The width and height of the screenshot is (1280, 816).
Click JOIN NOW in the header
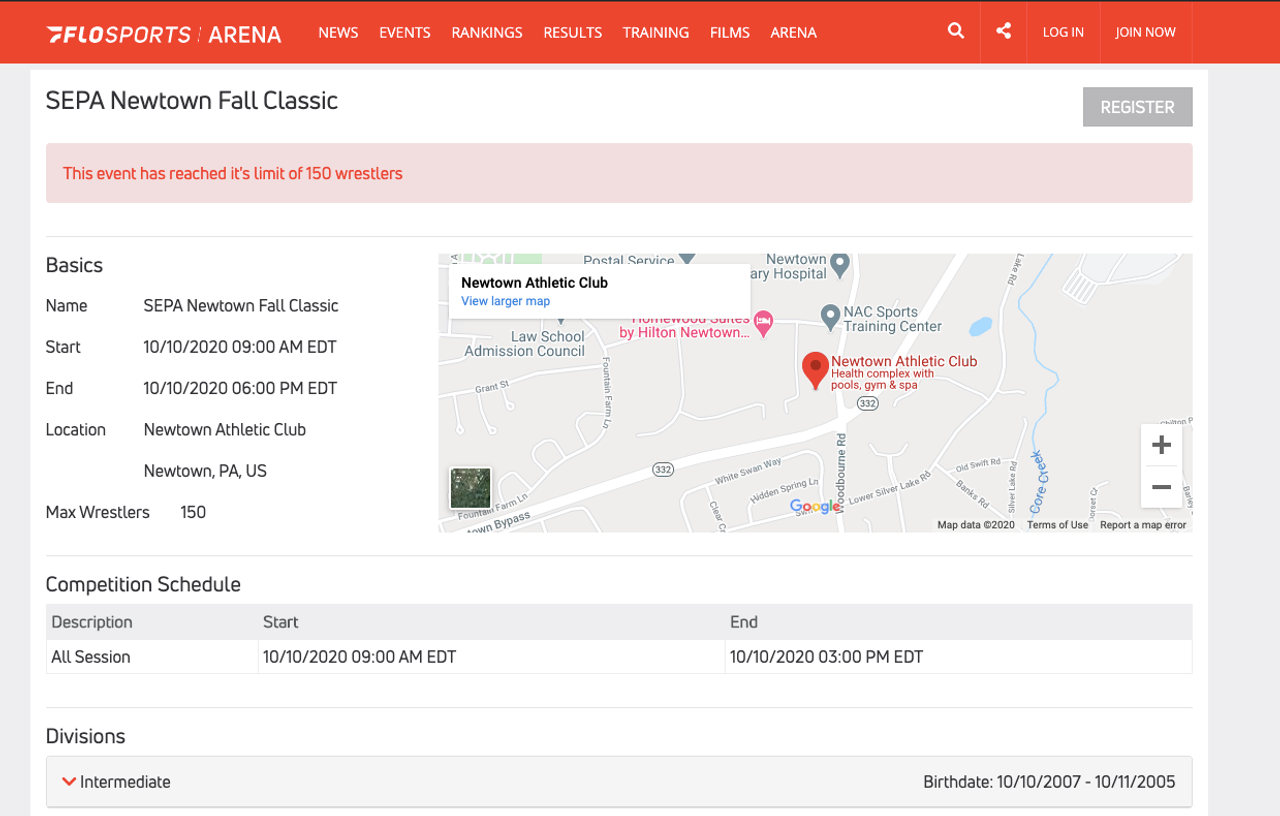pos(1146,31)
